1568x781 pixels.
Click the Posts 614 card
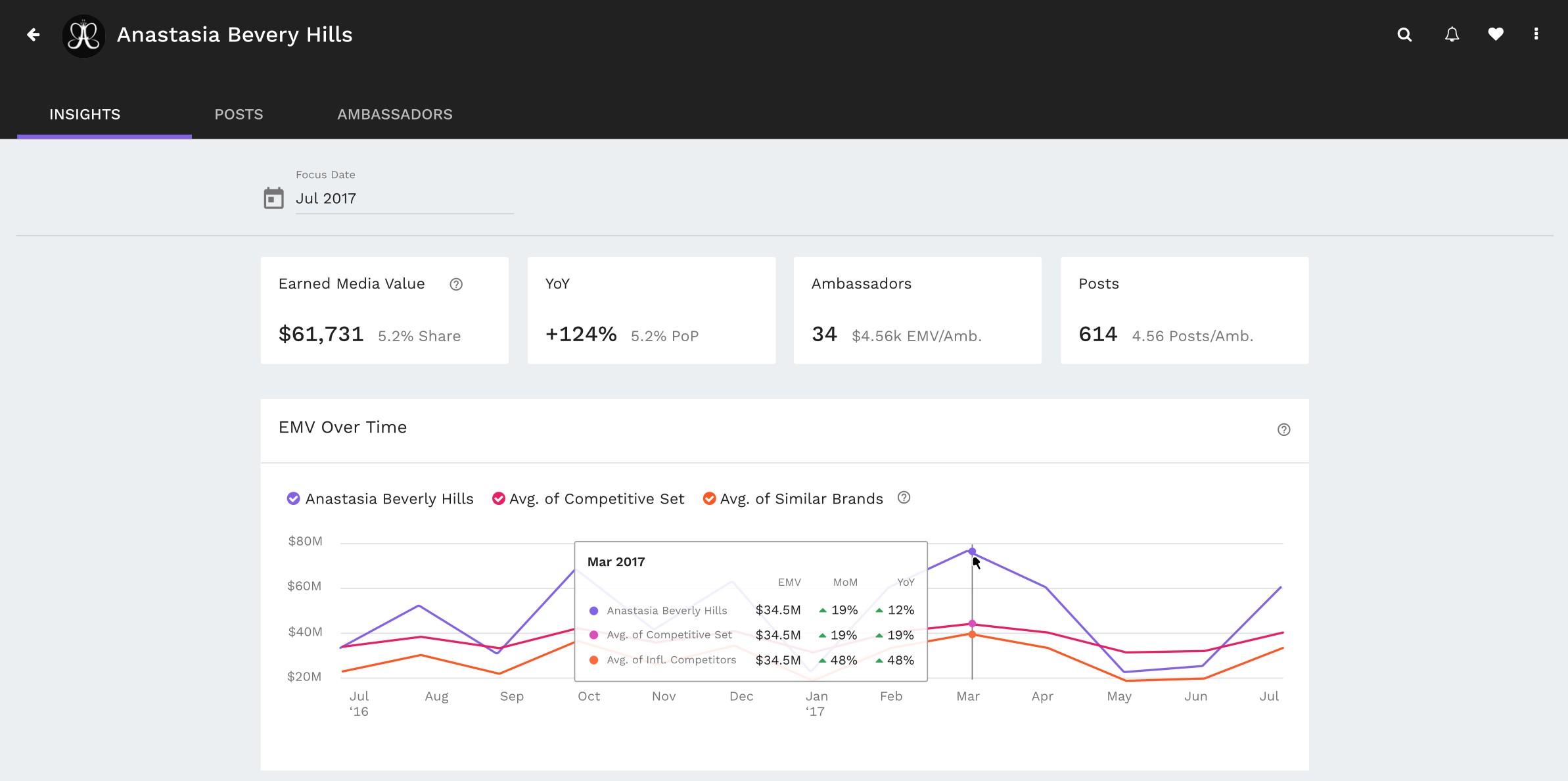pyautogui.click(x=1184, y=310)
